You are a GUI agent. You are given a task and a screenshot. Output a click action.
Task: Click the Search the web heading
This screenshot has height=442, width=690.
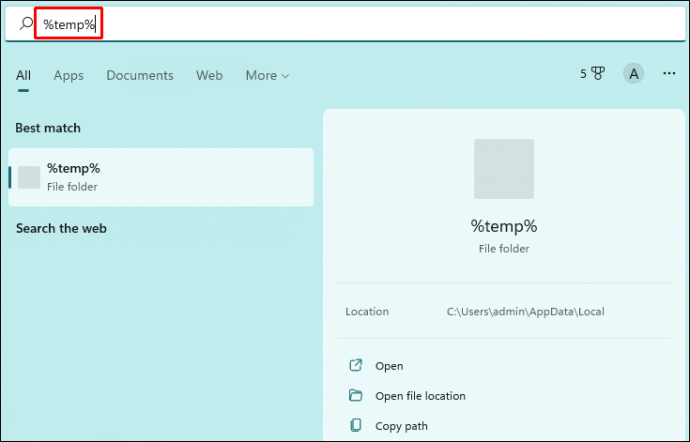point(61,228)
